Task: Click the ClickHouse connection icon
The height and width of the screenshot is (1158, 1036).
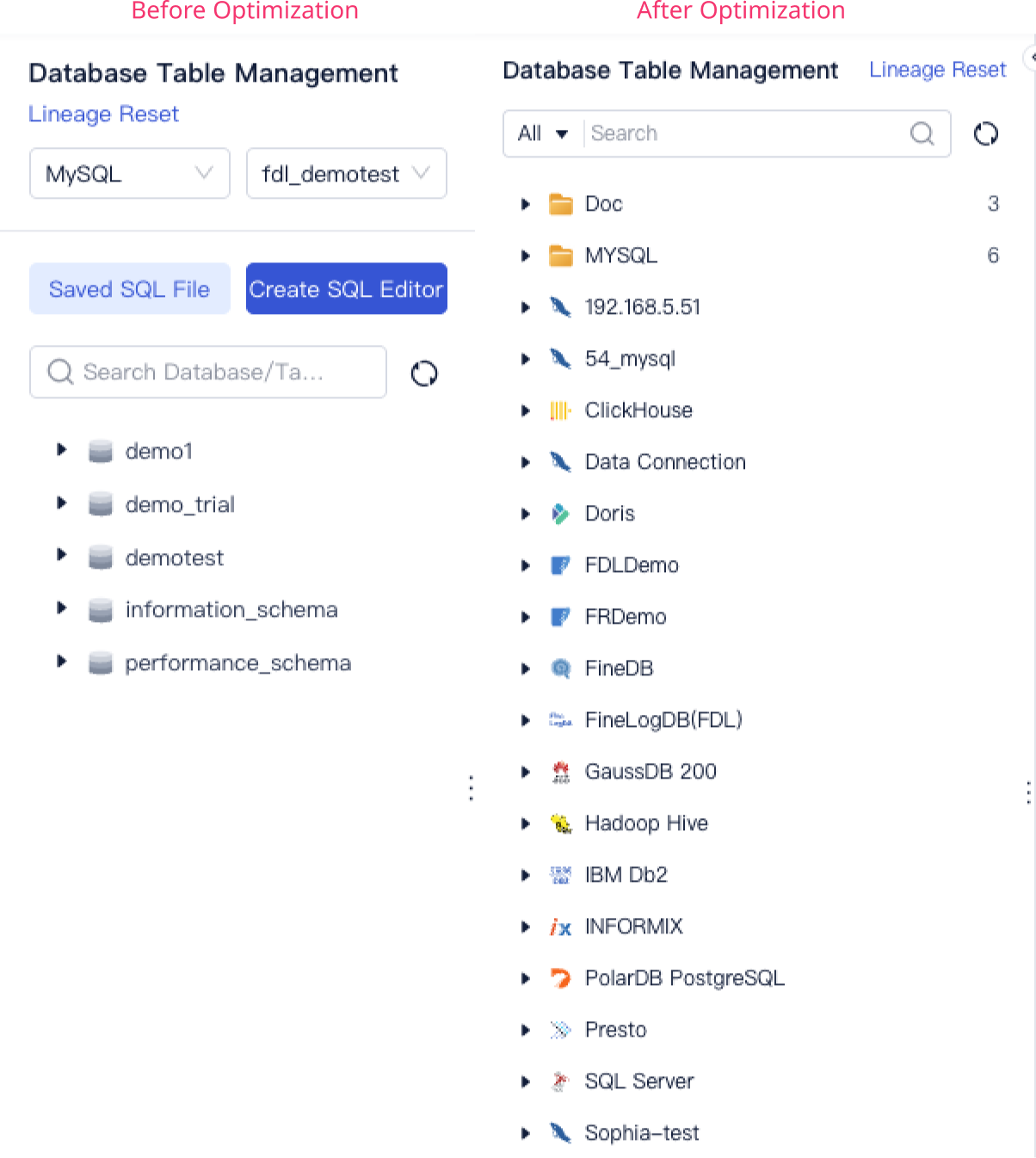Action: click(560, 410)
